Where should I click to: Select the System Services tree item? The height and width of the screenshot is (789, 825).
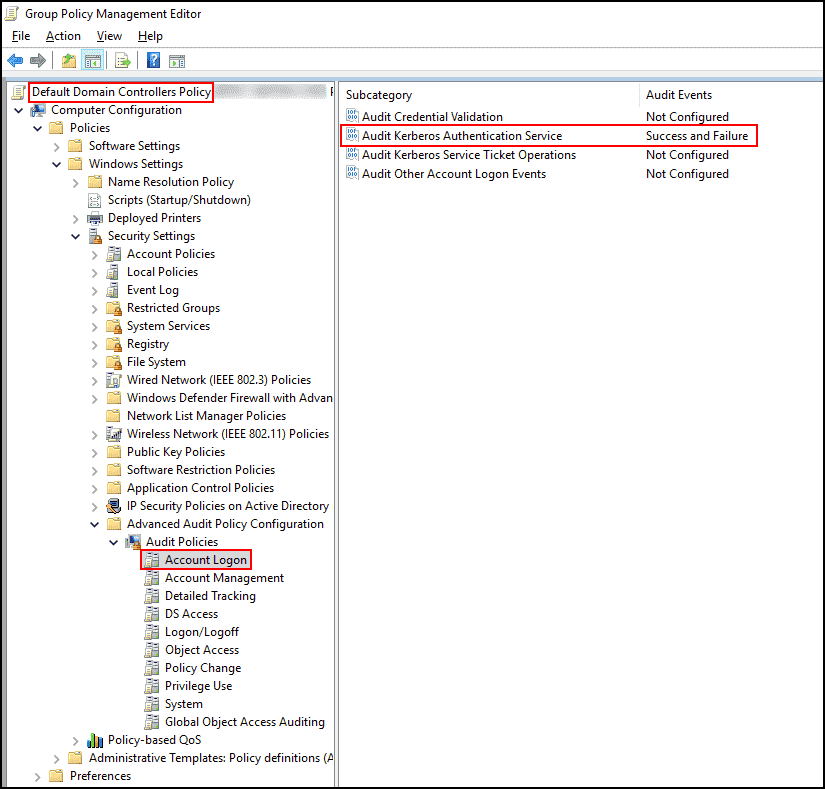168,326
